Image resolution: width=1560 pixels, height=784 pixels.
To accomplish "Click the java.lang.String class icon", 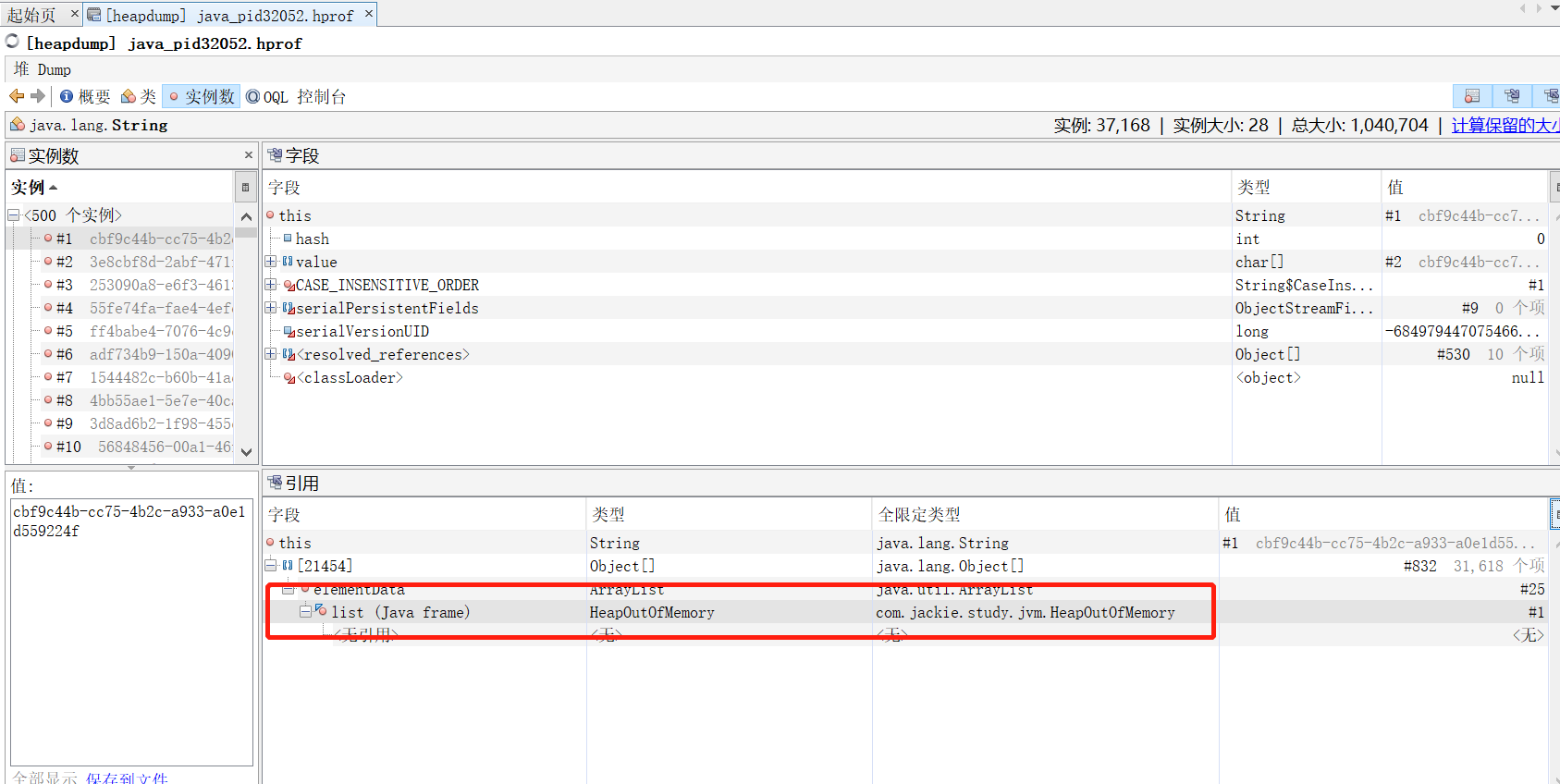I will pos(18,124).
